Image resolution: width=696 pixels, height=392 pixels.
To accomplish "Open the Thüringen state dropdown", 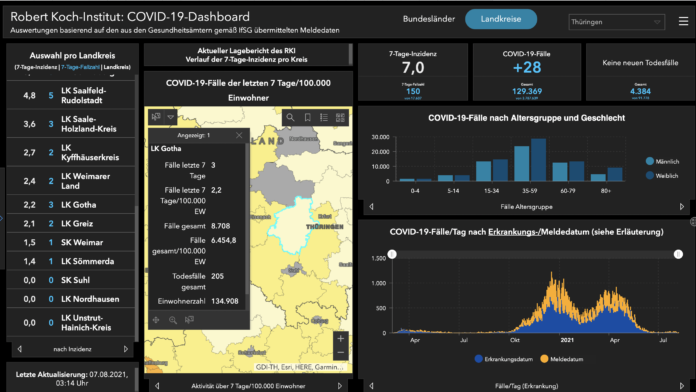I will pyautogui.click(x=617, y=22).
